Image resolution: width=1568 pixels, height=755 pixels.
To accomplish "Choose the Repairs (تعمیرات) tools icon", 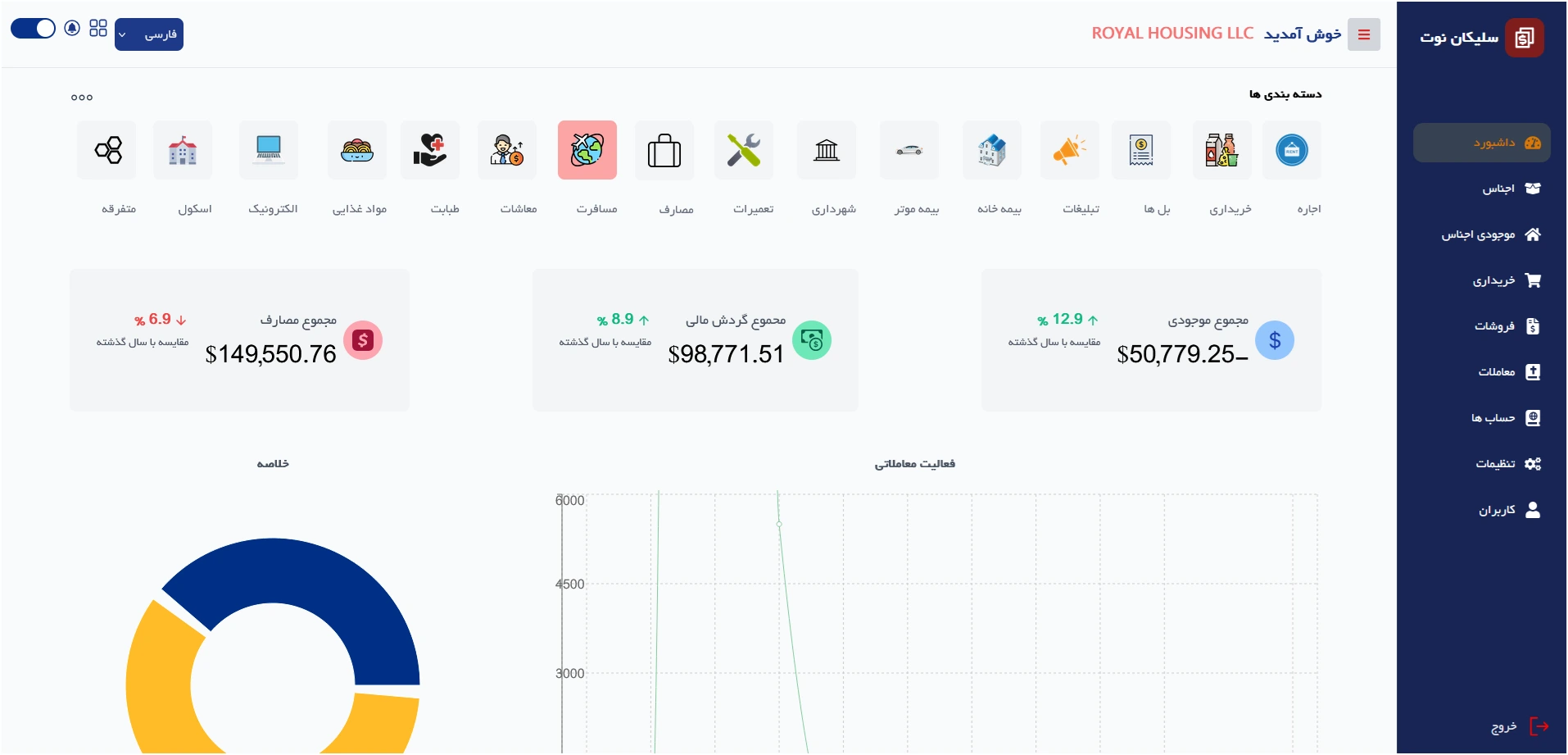I will (x=743, y=150).
